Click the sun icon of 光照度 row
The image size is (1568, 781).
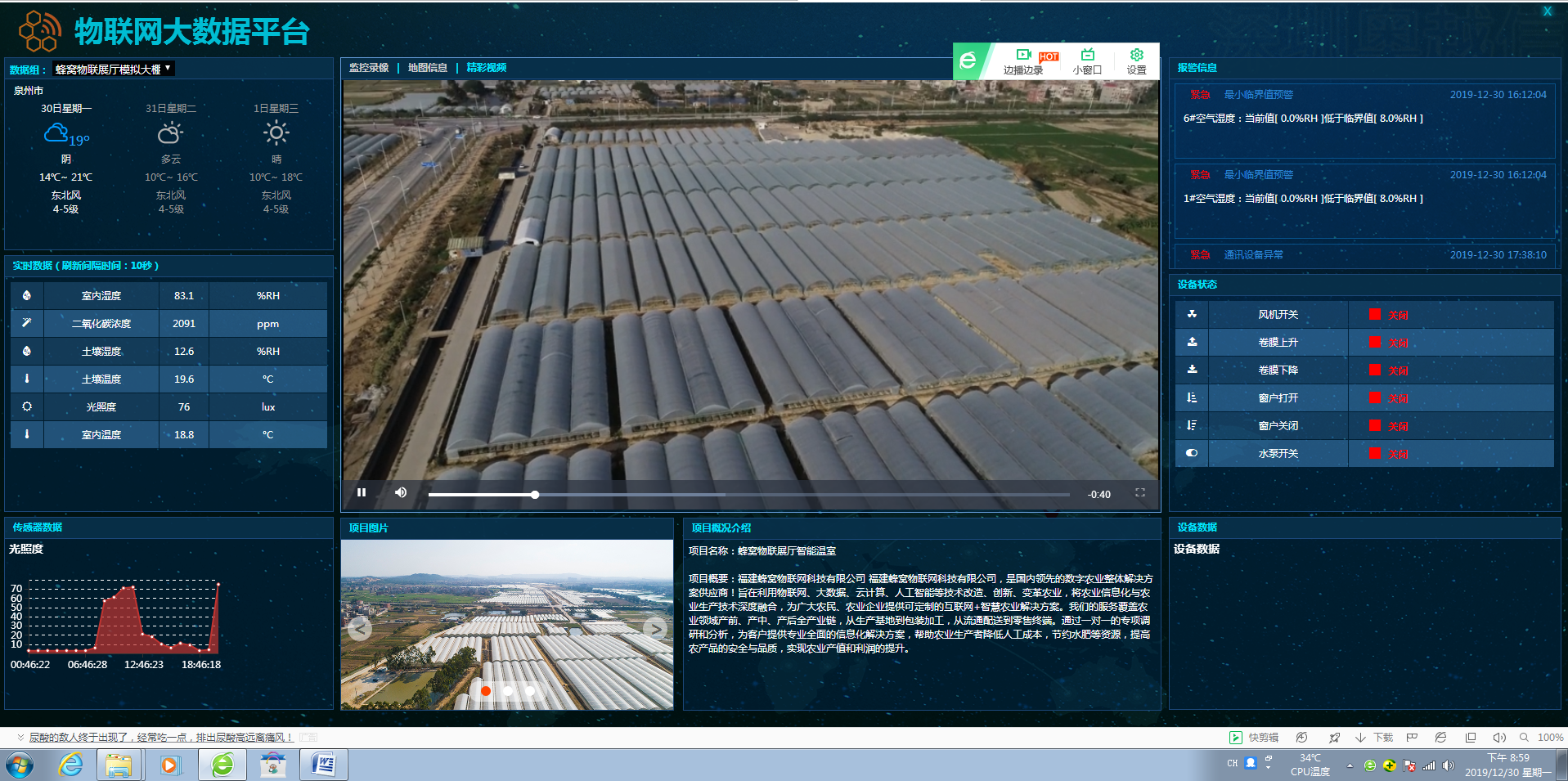[x=27, y=406]
